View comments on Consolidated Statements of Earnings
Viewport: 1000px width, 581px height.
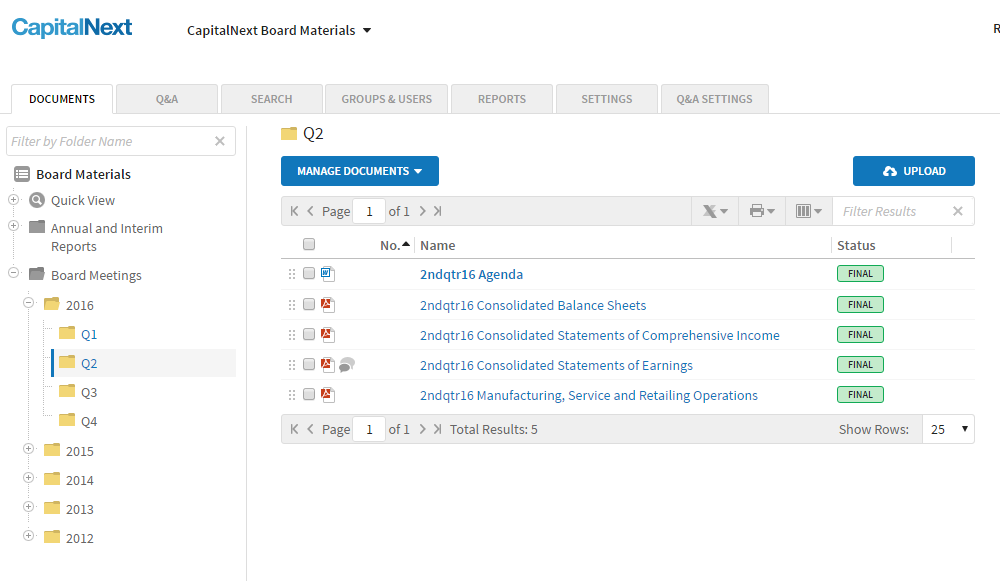point(346,364)
